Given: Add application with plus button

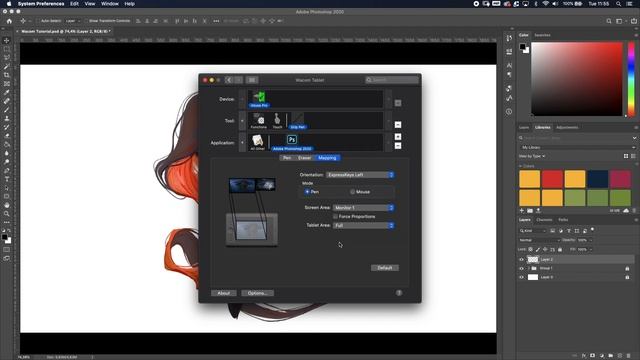Looking at the screenshot, I should (x=398, y=137).
